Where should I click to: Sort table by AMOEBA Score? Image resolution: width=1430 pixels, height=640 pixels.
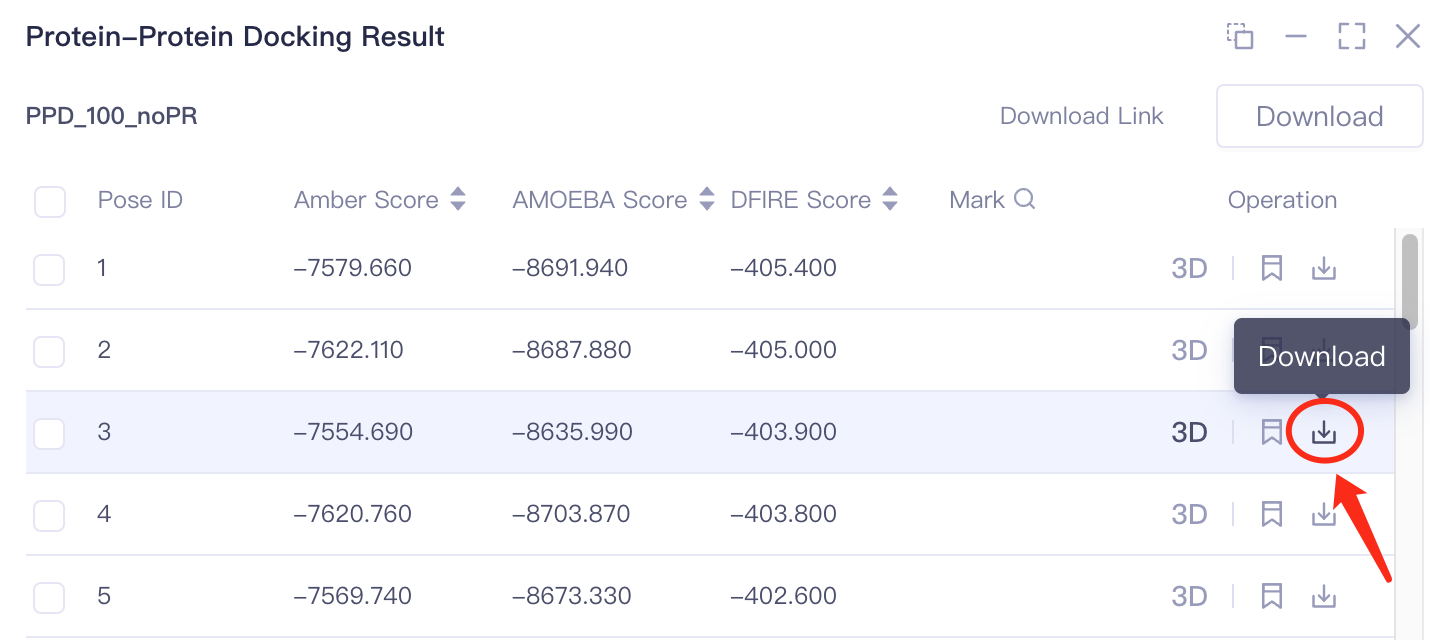pos(706,199)
